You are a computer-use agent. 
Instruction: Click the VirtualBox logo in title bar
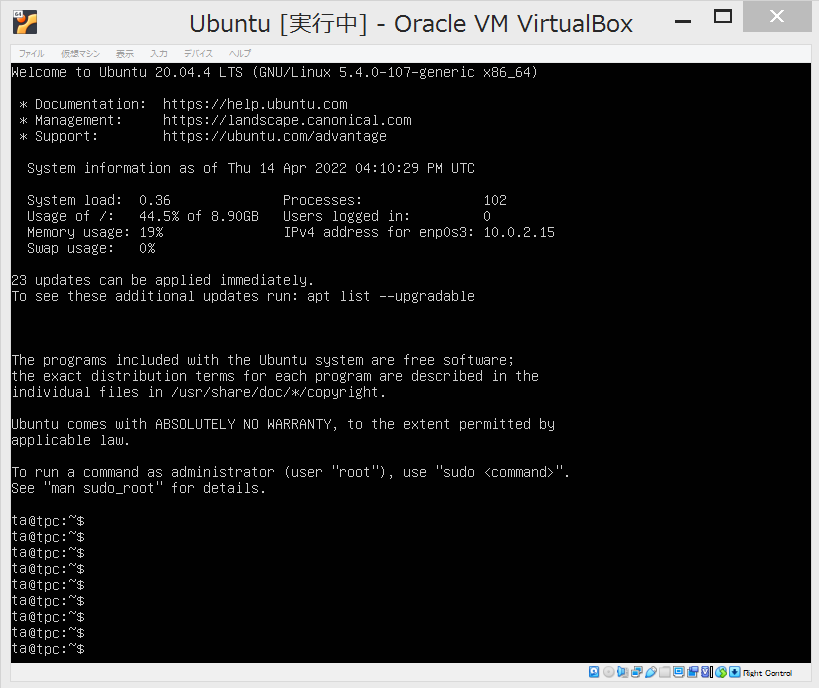25,22
